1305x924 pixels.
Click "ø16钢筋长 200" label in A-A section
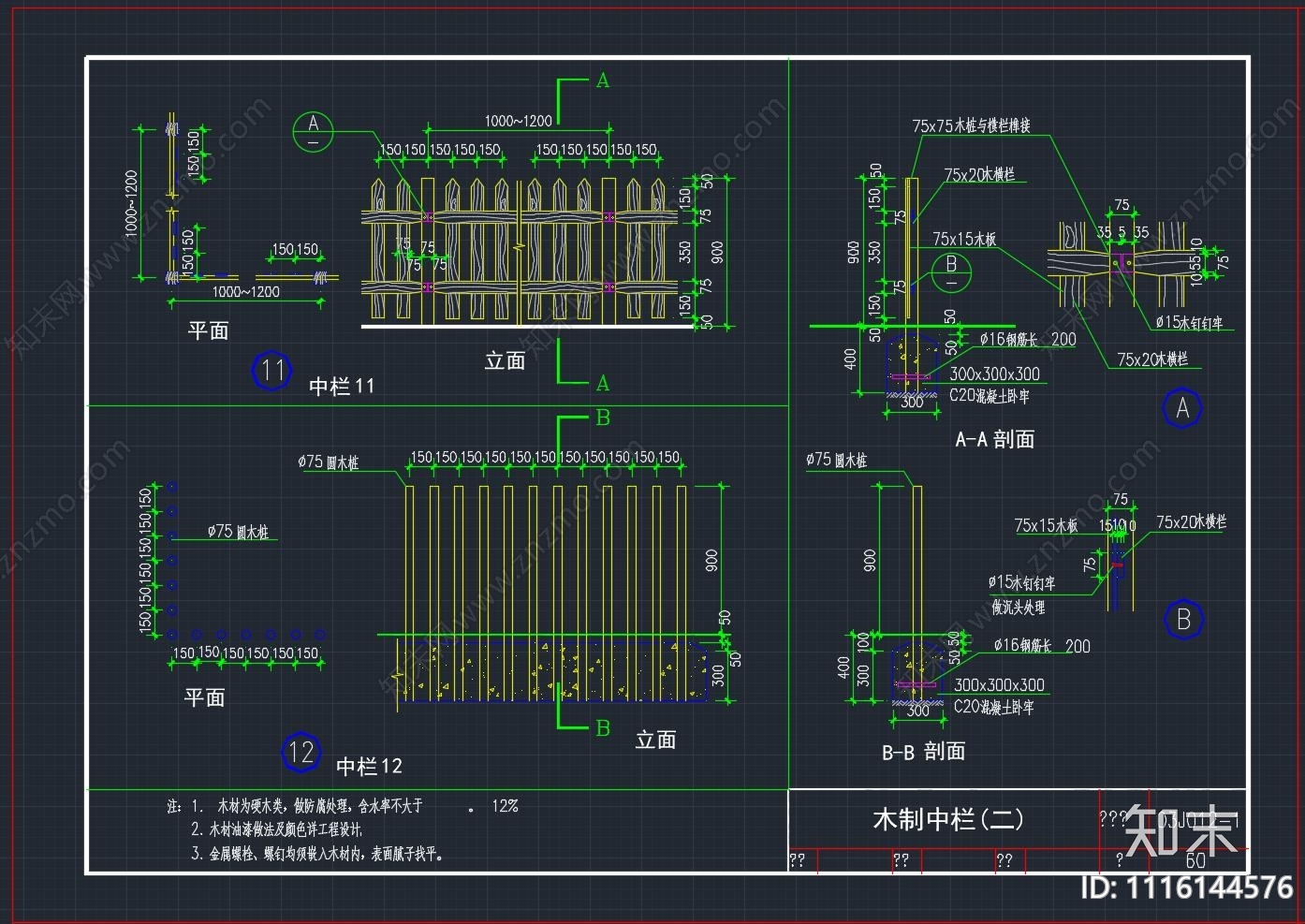click(x=1028, y=339)
